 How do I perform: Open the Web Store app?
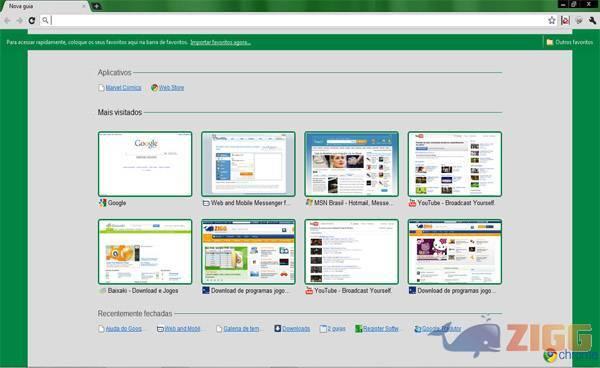171,88
